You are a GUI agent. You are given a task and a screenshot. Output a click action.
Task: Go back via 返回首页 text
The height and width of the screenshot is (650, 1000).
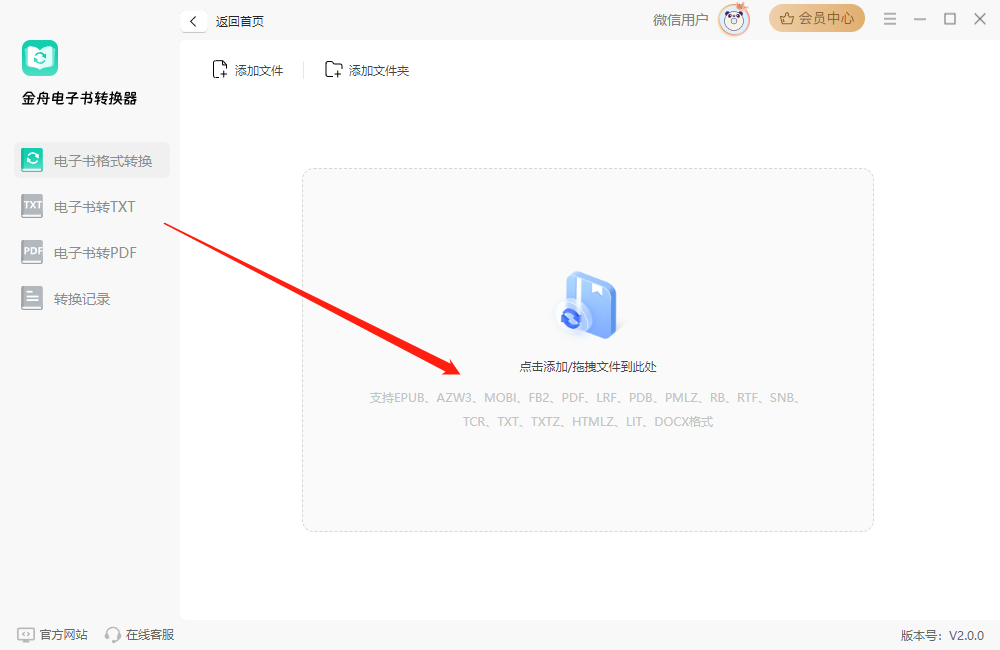point(240,21)
